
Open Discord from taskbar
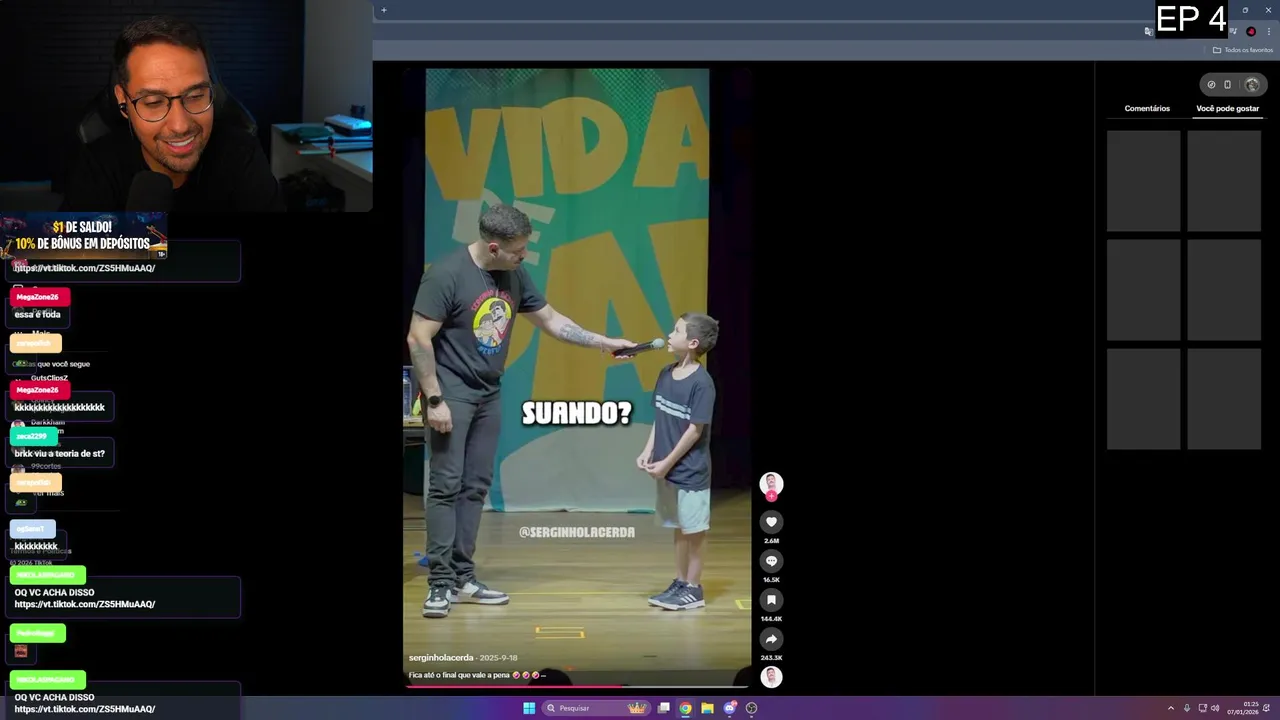(x=729, y=708)
